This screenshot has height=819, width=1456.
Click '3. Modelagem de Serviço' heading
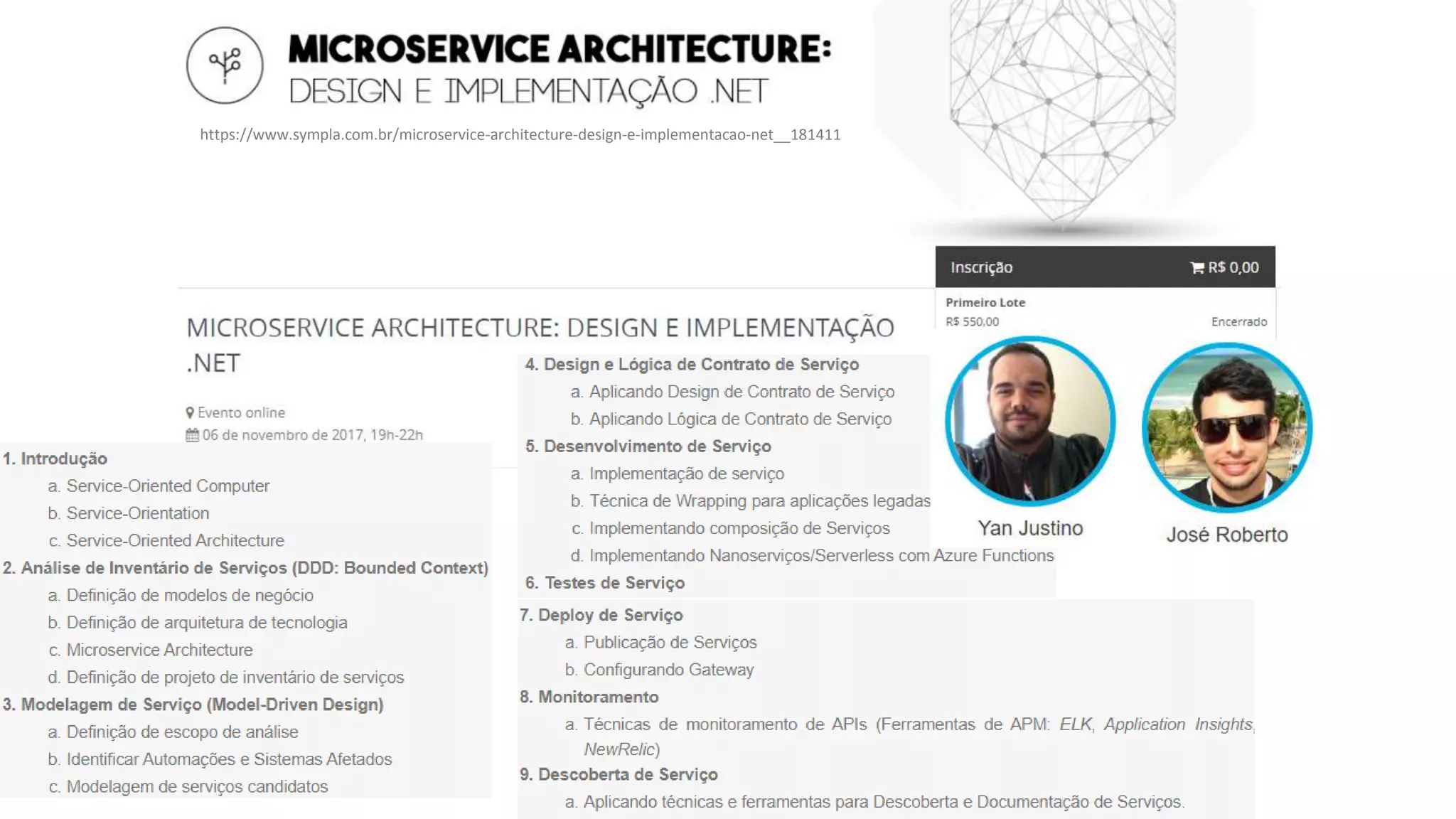point(193,705)
